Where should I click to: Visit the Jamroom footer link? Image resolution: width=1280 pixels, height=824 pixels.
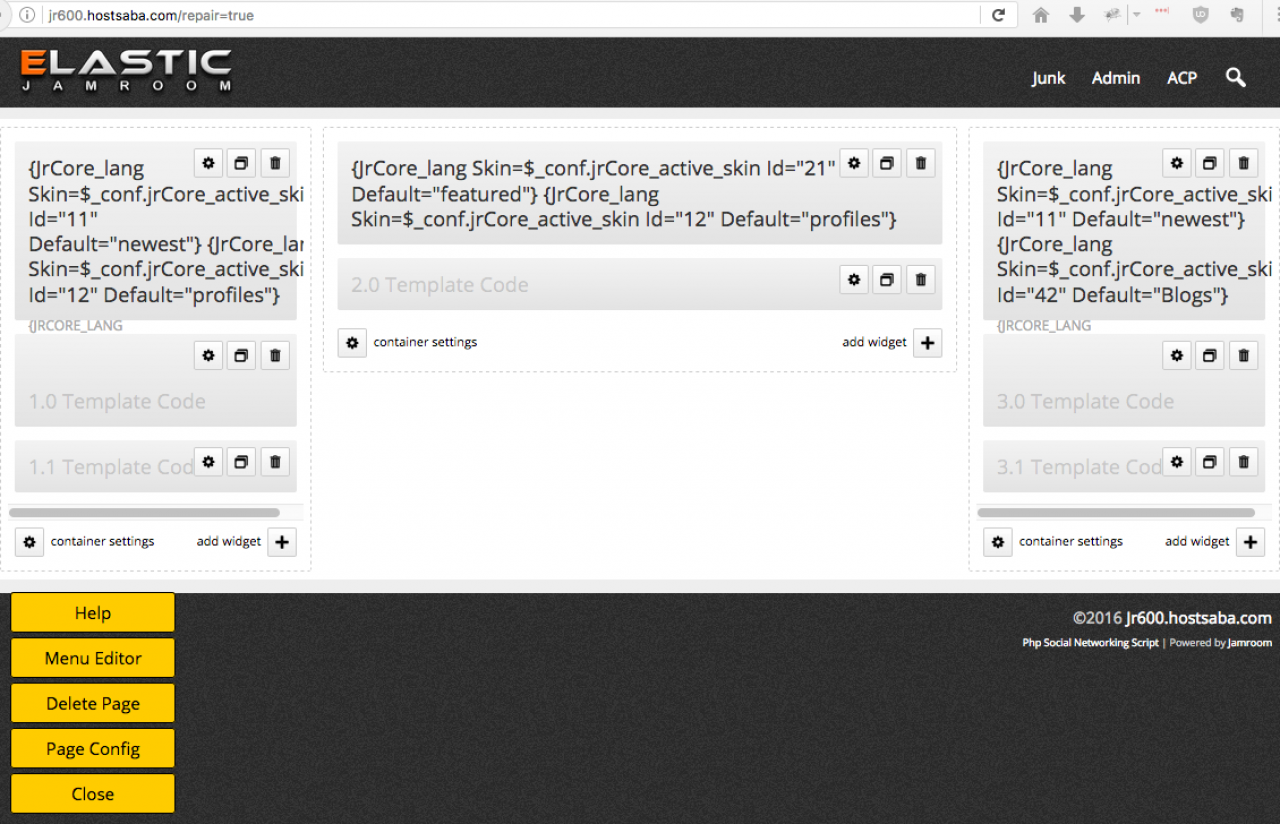1250,643
